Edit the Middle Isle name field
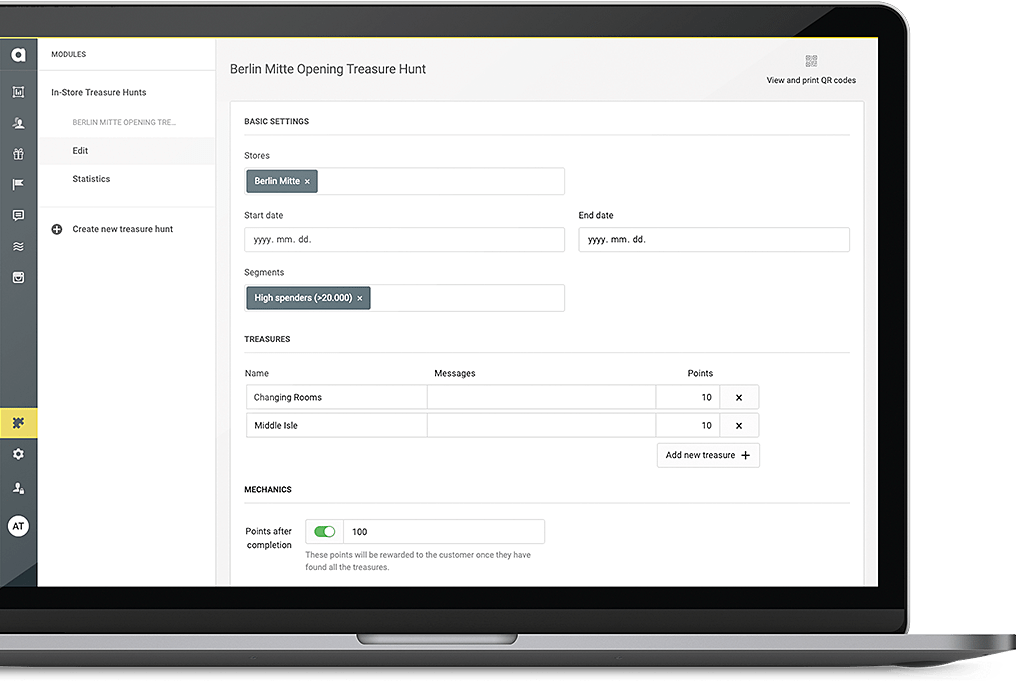Viewport: 1016px width, 681px height. 337,426
